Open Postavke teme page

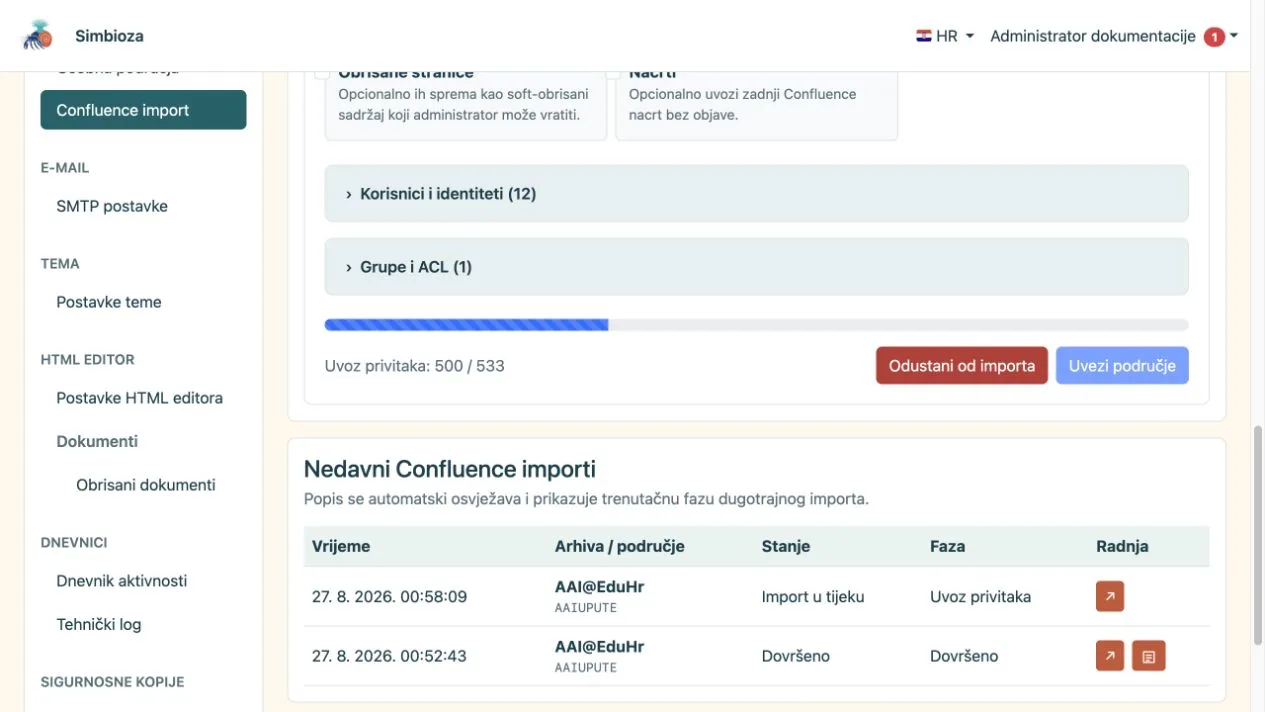point(109,302)
